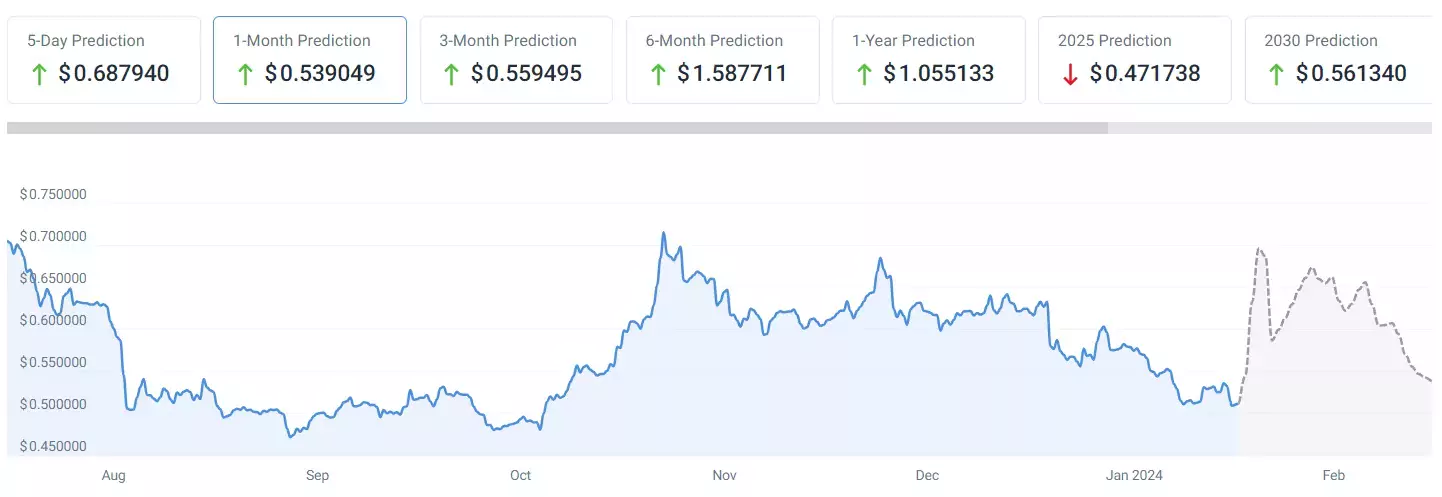1442x497 pixels.
Task: Click the Jan 2024 label on timeline
Action: pyautogui.click(x=1132, y=476)
